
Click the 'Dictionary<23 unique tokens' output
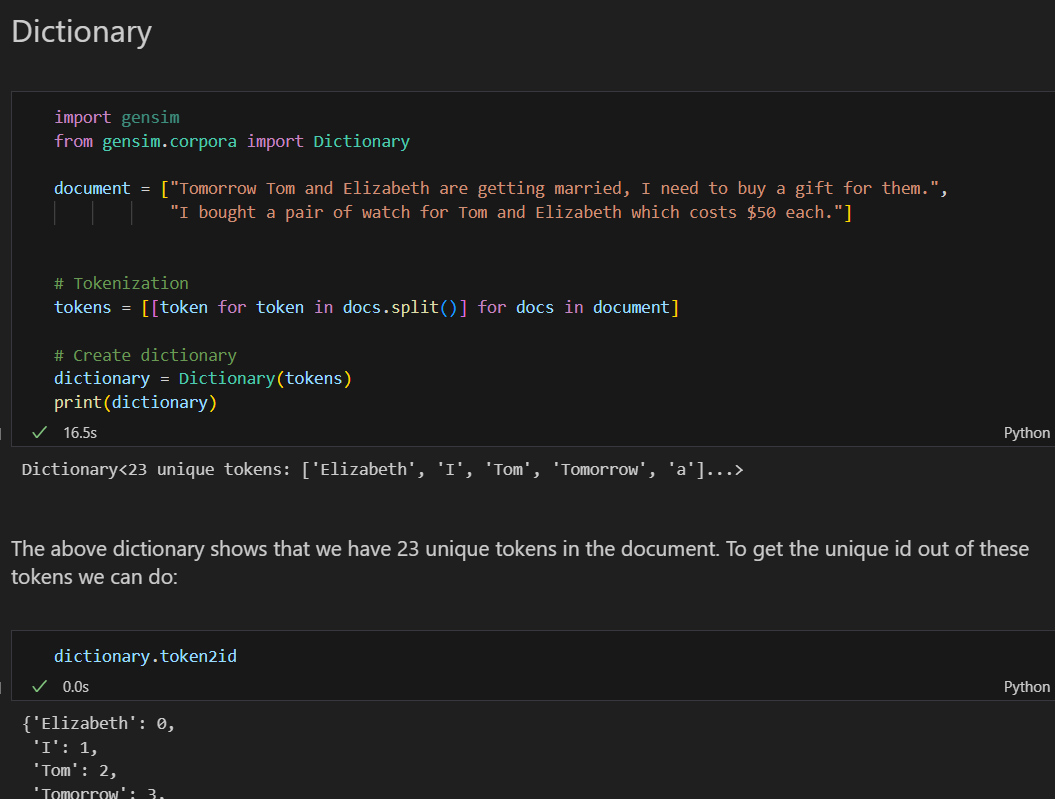point(382,469)
